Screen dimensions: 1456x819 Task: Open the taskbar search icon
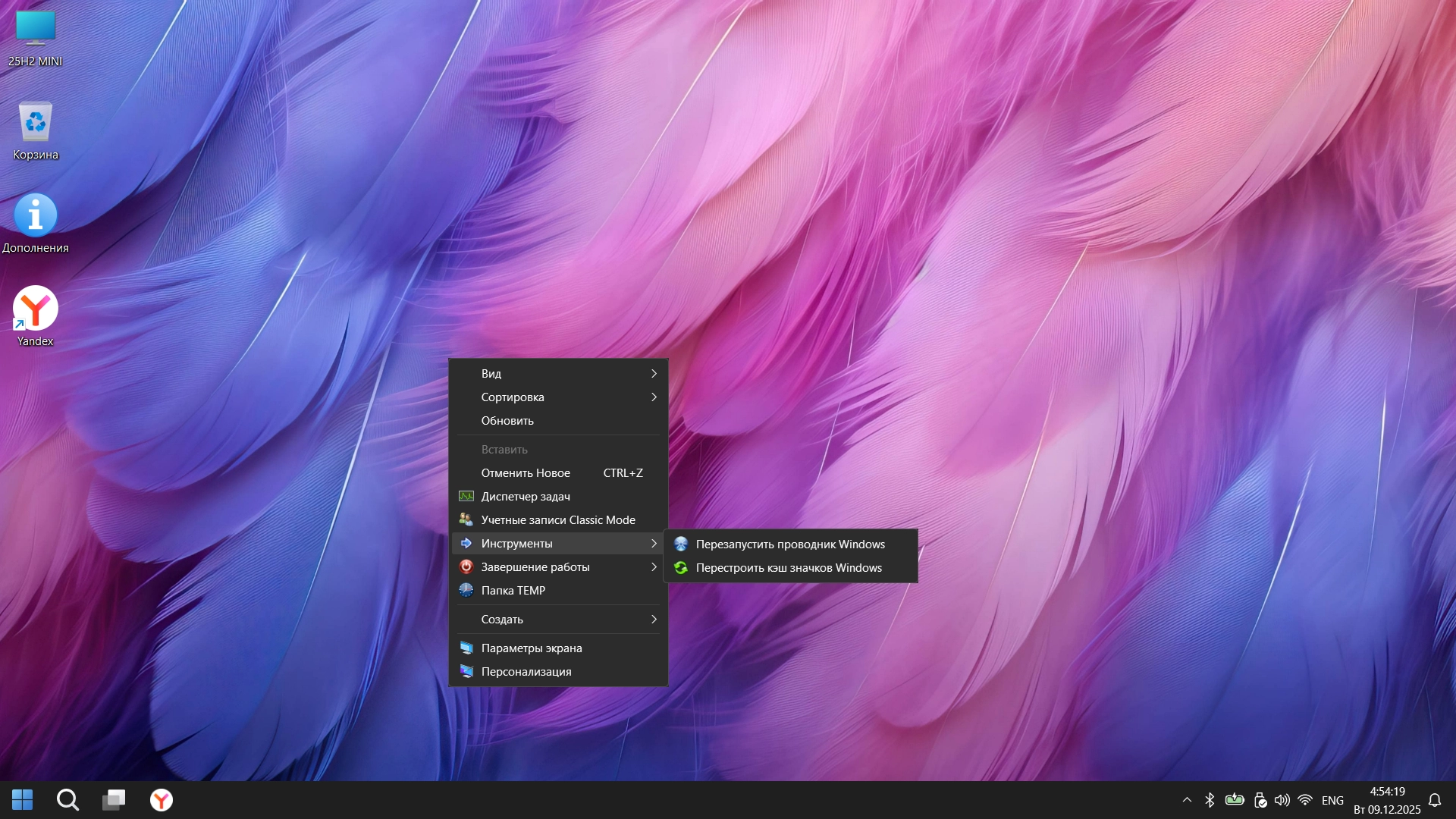pyautogui.click(x=68, y=799)
